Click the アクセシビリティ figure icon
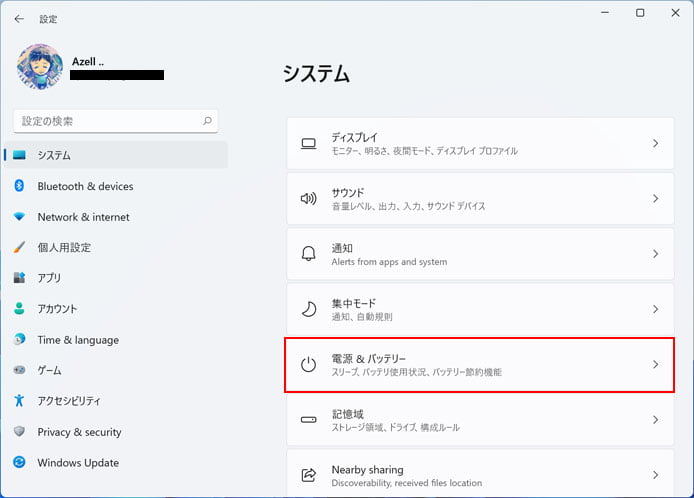 19,400
